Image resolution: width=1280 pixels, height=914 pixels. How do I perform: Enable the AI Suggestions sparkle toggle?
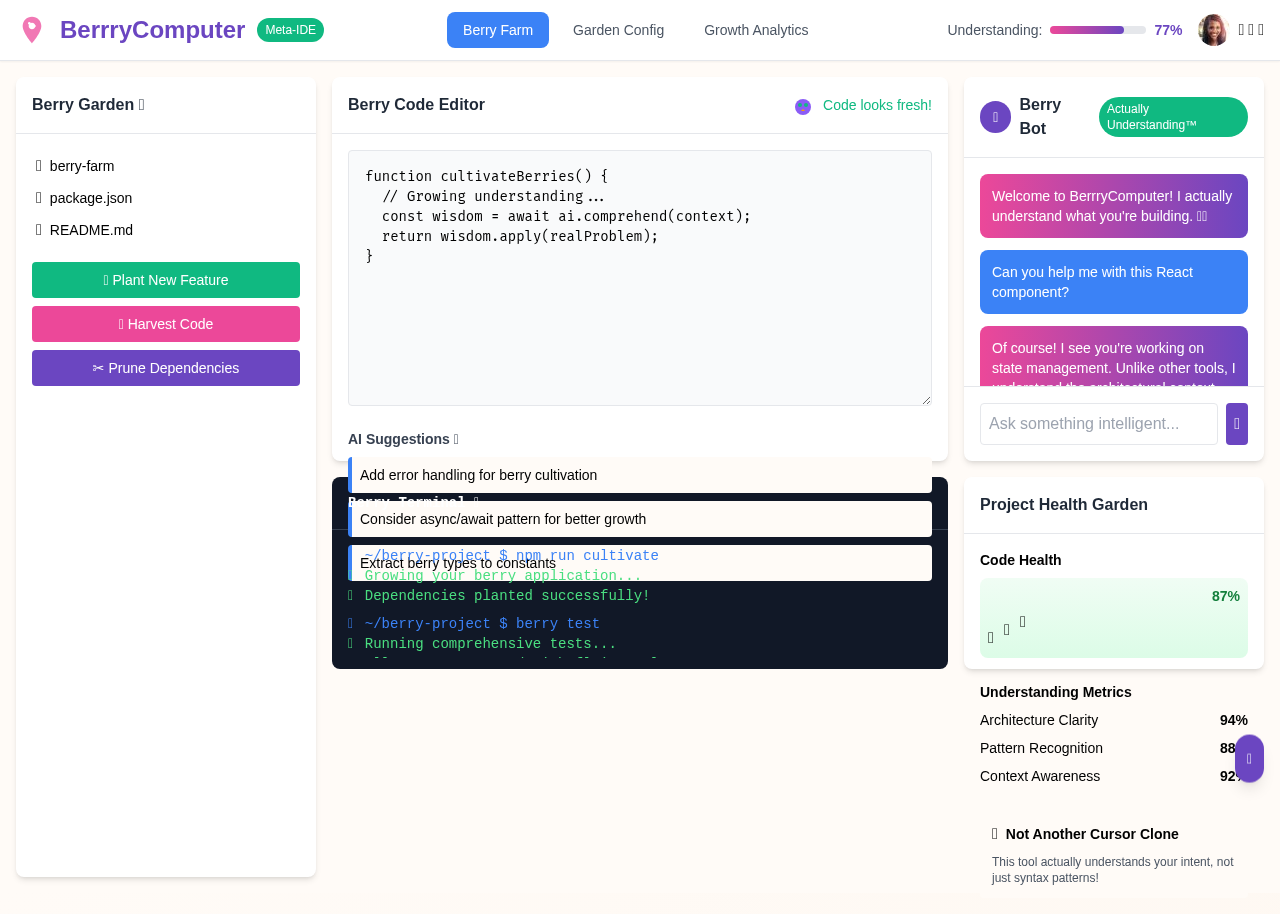pyautogui.click(x=456, y=439)
